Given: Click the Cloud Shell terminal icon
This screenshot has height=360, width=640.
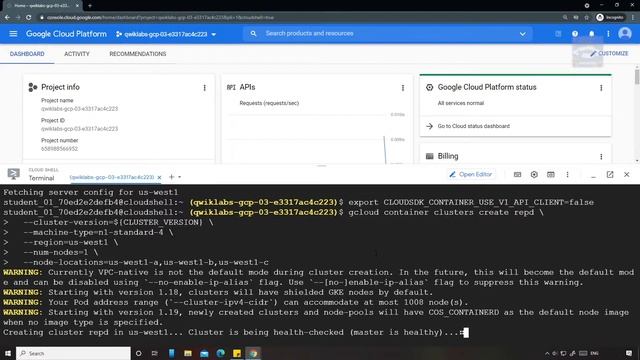Looking at the screenshot, I should coord(13,174).
